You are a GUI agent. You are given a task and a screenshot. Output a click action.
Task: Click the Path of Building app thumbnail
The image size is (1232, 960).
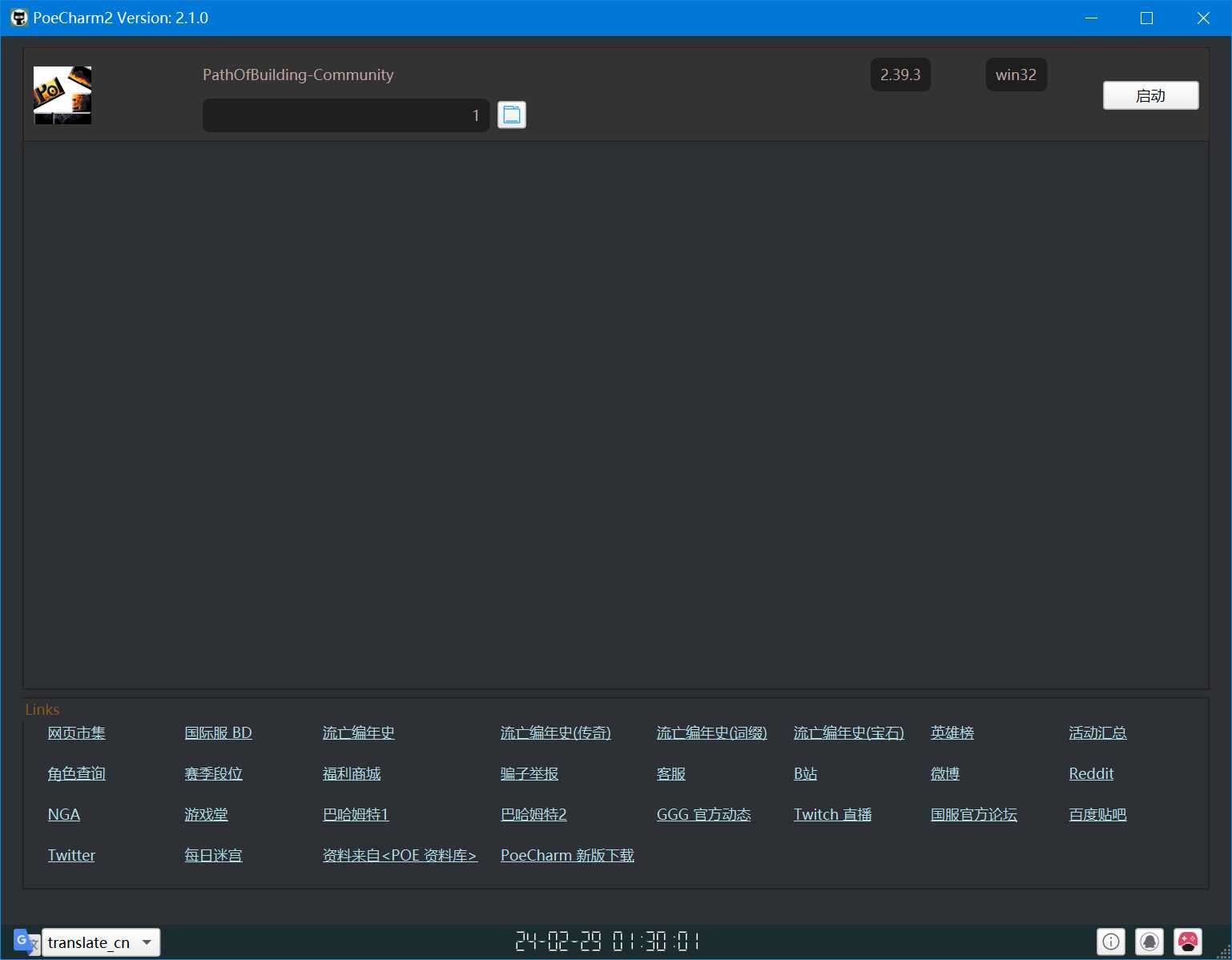(62, 95)
